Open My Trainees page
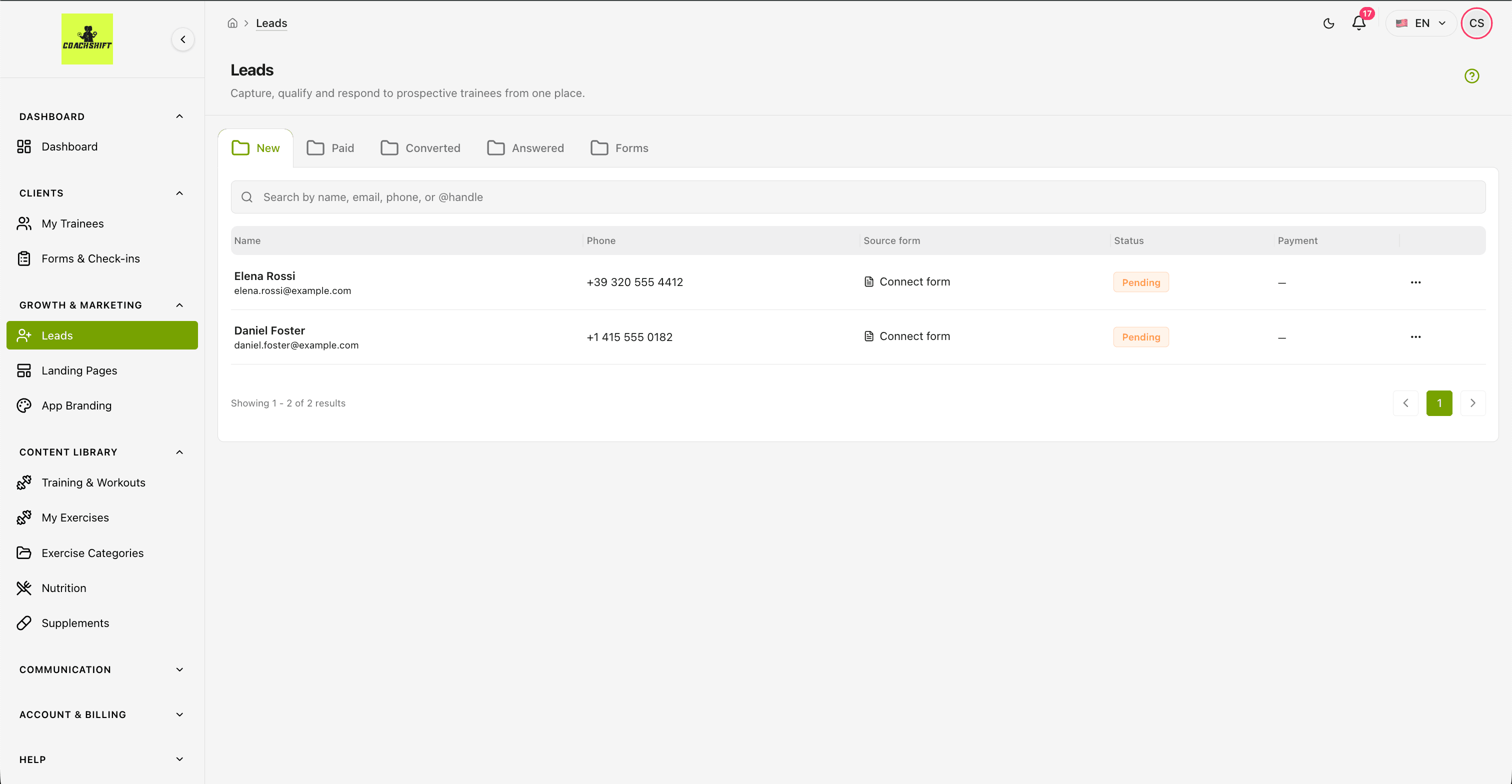1512x784 pixels. (x=102, y=223)
